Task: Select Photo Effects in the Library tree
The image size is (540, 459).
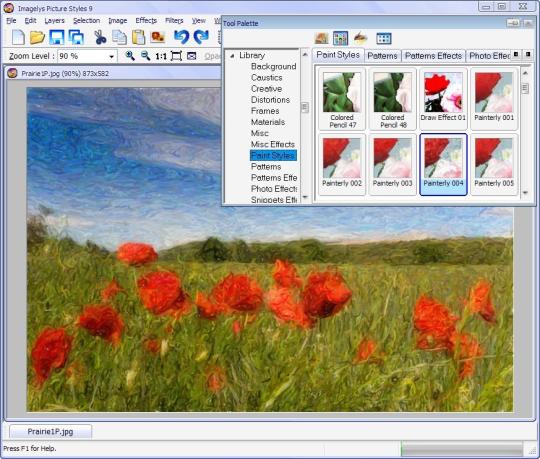Action: [274, 189]
